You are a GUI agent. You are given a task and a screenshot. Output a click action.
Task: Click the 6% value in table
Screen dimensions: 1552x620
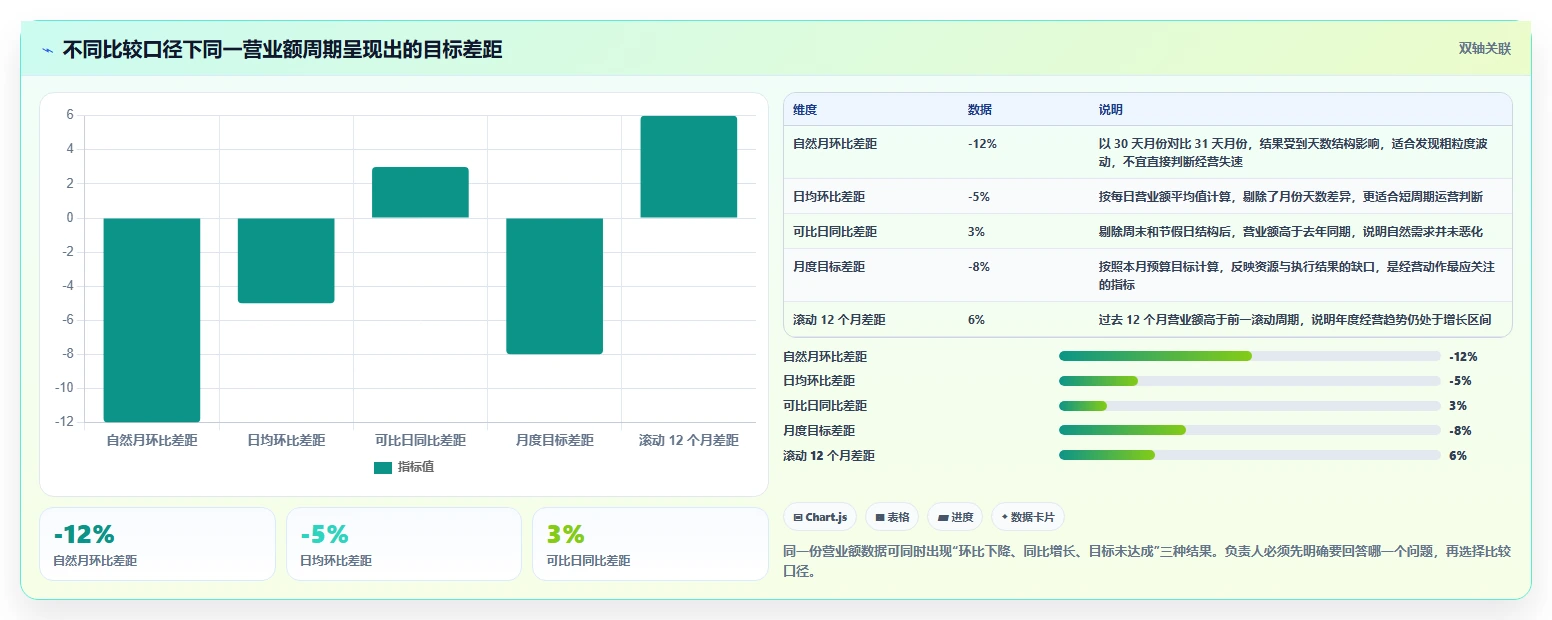[x=977, y=320]
